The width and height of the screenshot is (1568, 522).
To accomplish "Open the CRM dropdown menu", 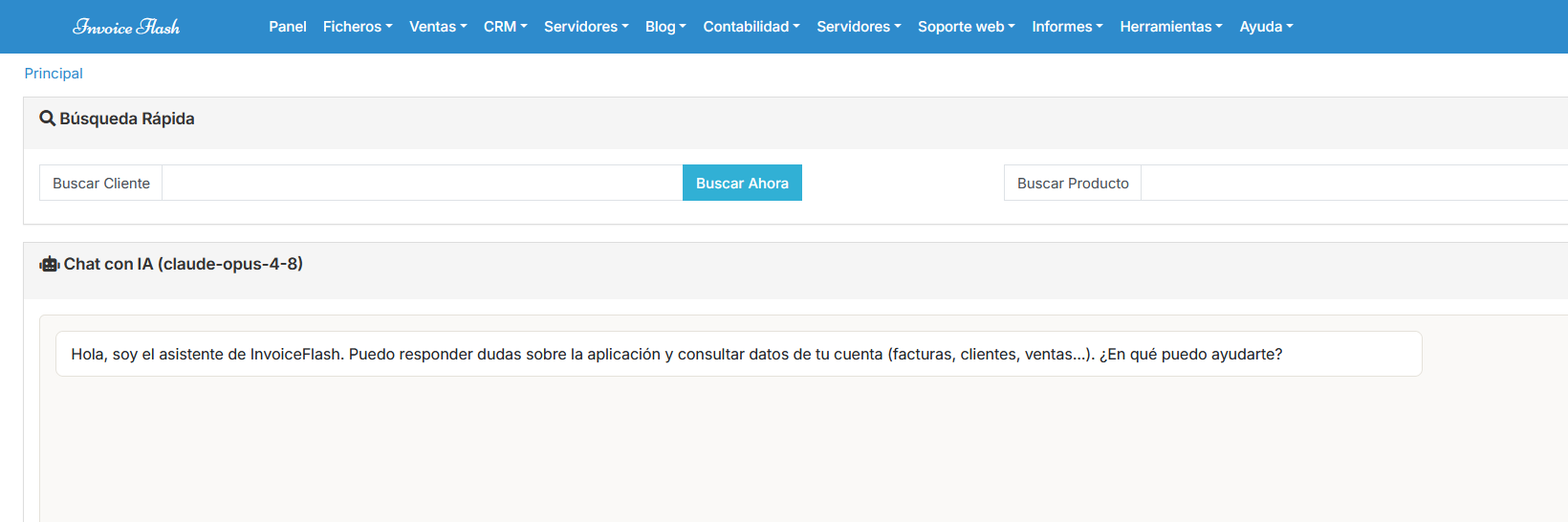I will 506,27.
